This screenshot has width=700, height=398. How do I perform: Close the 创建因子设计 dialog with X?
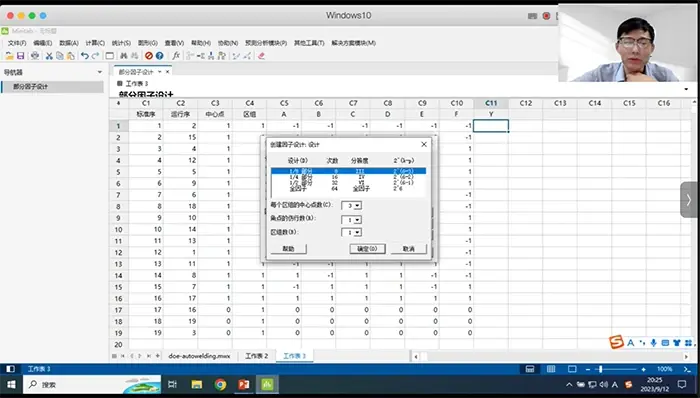[424, 145]
